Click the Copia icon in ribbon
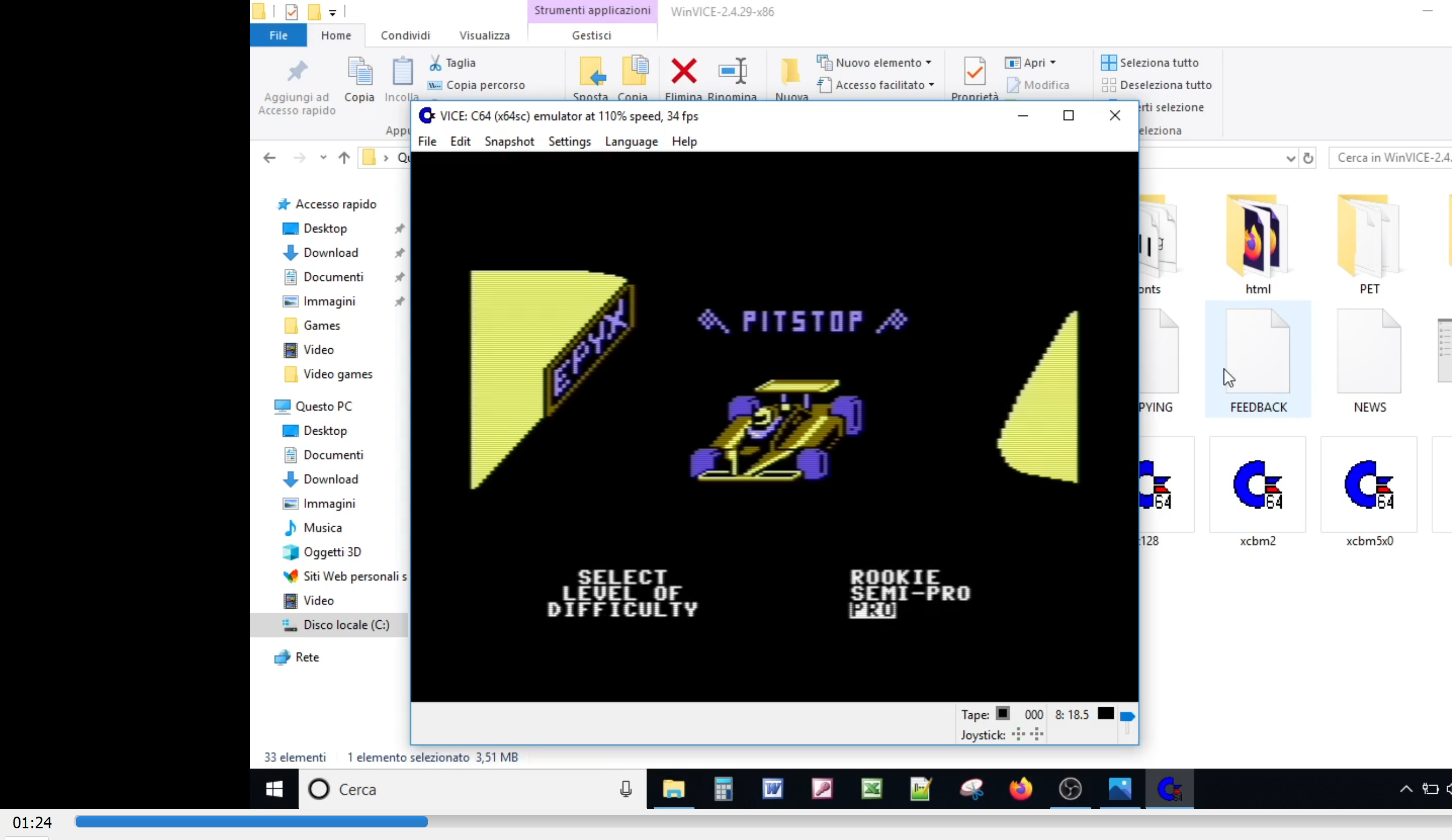The height and width of the screenshot is (840, 1452). (x=360, y=74)
